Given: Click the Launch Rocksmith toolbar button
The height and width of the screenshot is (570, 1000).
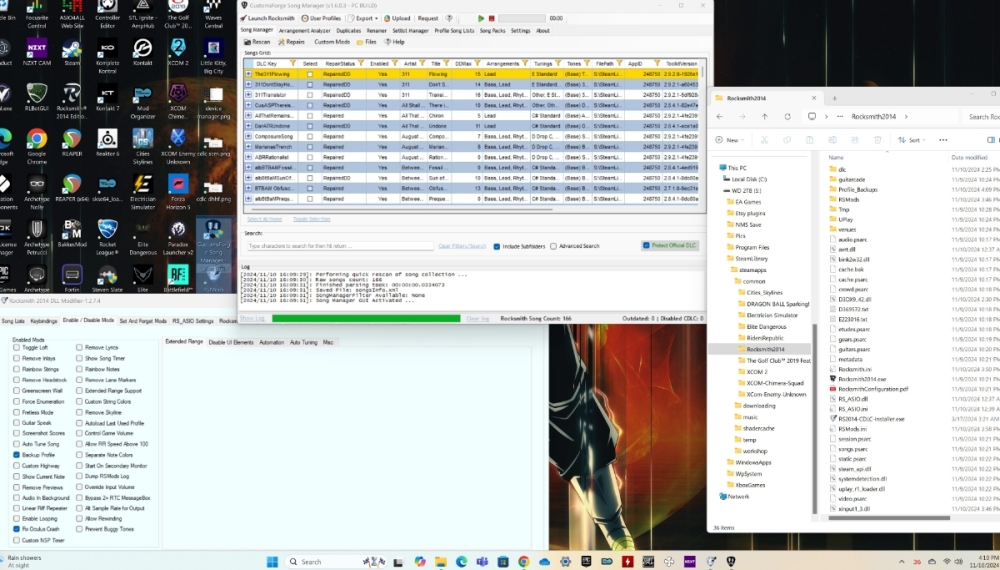Looking at the screenshot, I should (269, 18).
